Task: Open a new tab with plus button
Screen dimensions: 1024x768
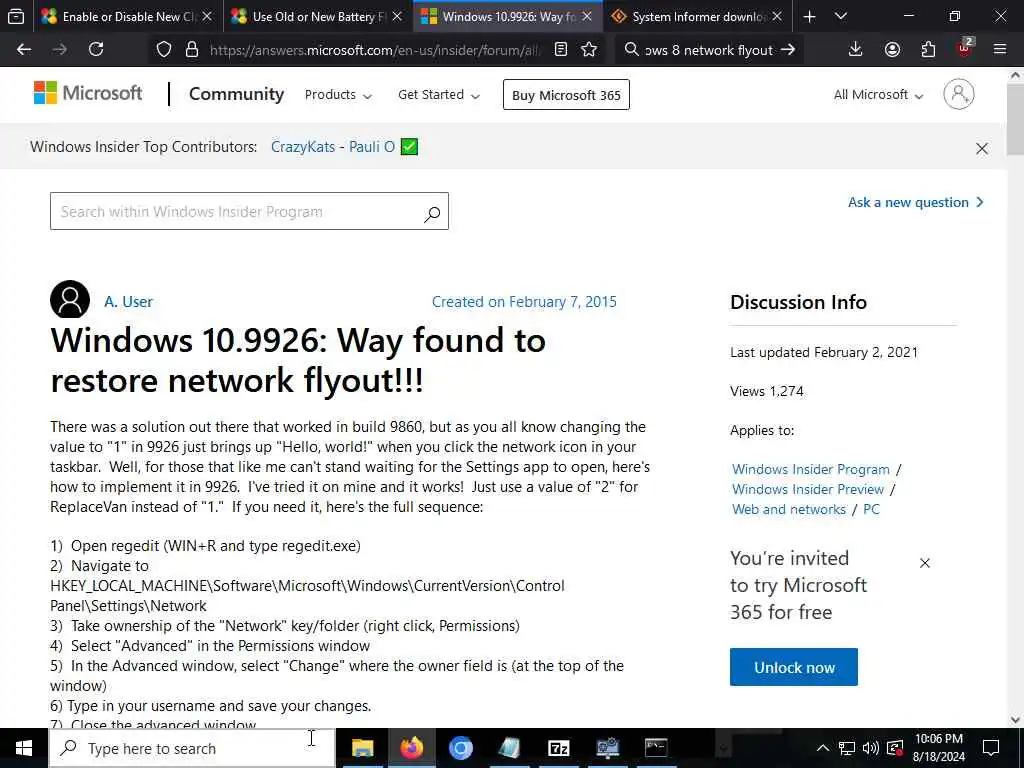Action: [810, 16]
